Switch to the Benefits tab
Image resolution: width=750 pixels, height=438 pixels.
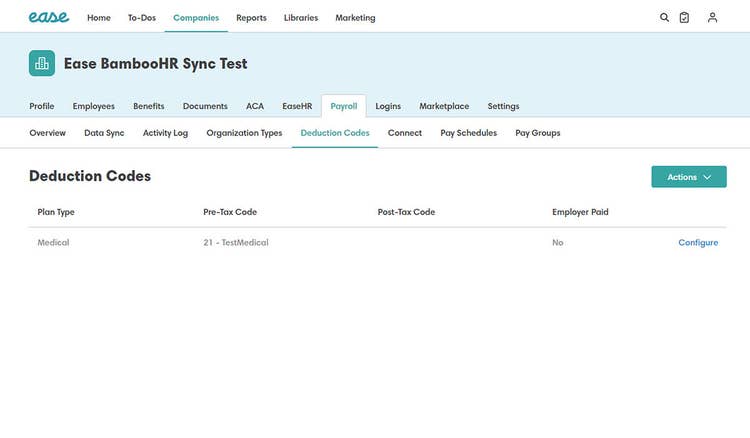pos(149,106)
